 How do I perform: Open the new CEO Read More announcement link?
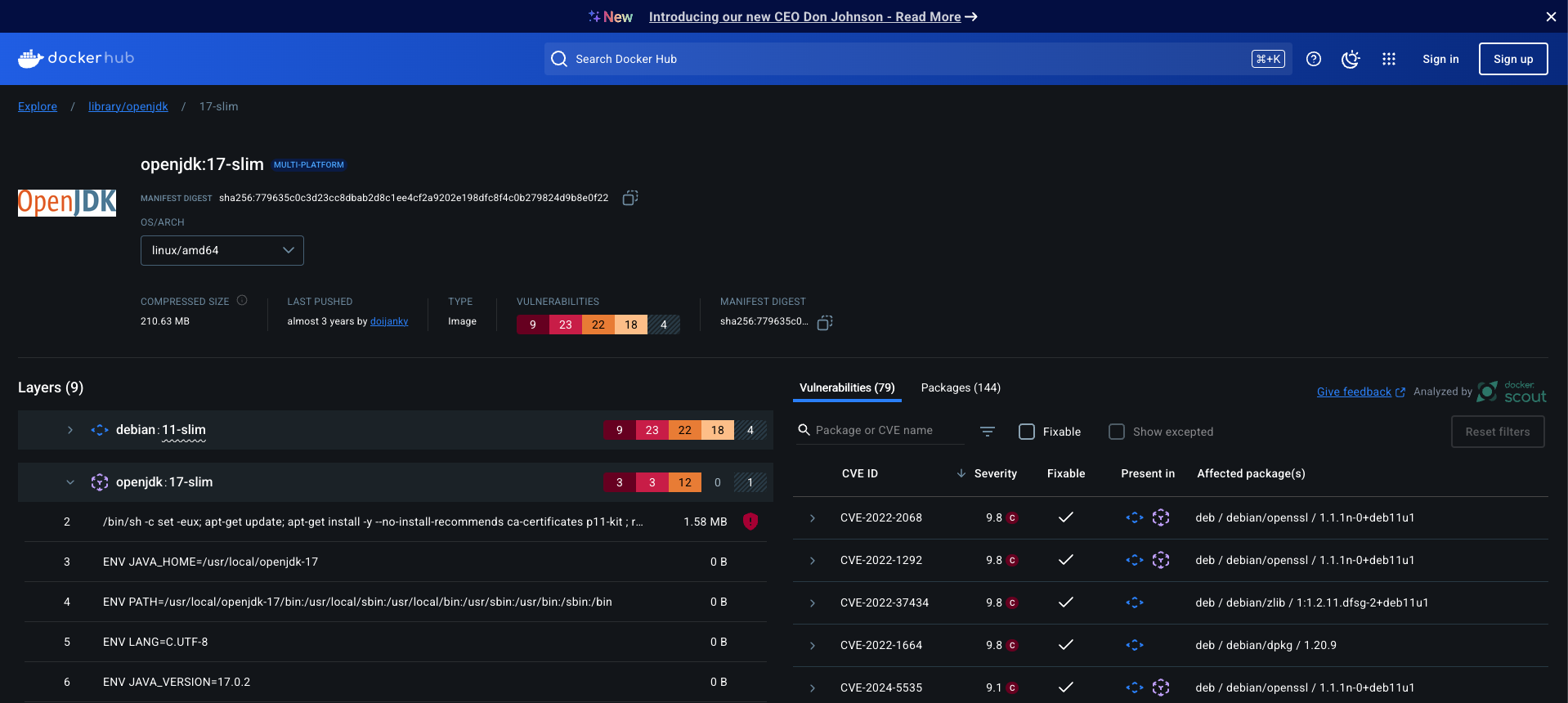pos(813,16)
